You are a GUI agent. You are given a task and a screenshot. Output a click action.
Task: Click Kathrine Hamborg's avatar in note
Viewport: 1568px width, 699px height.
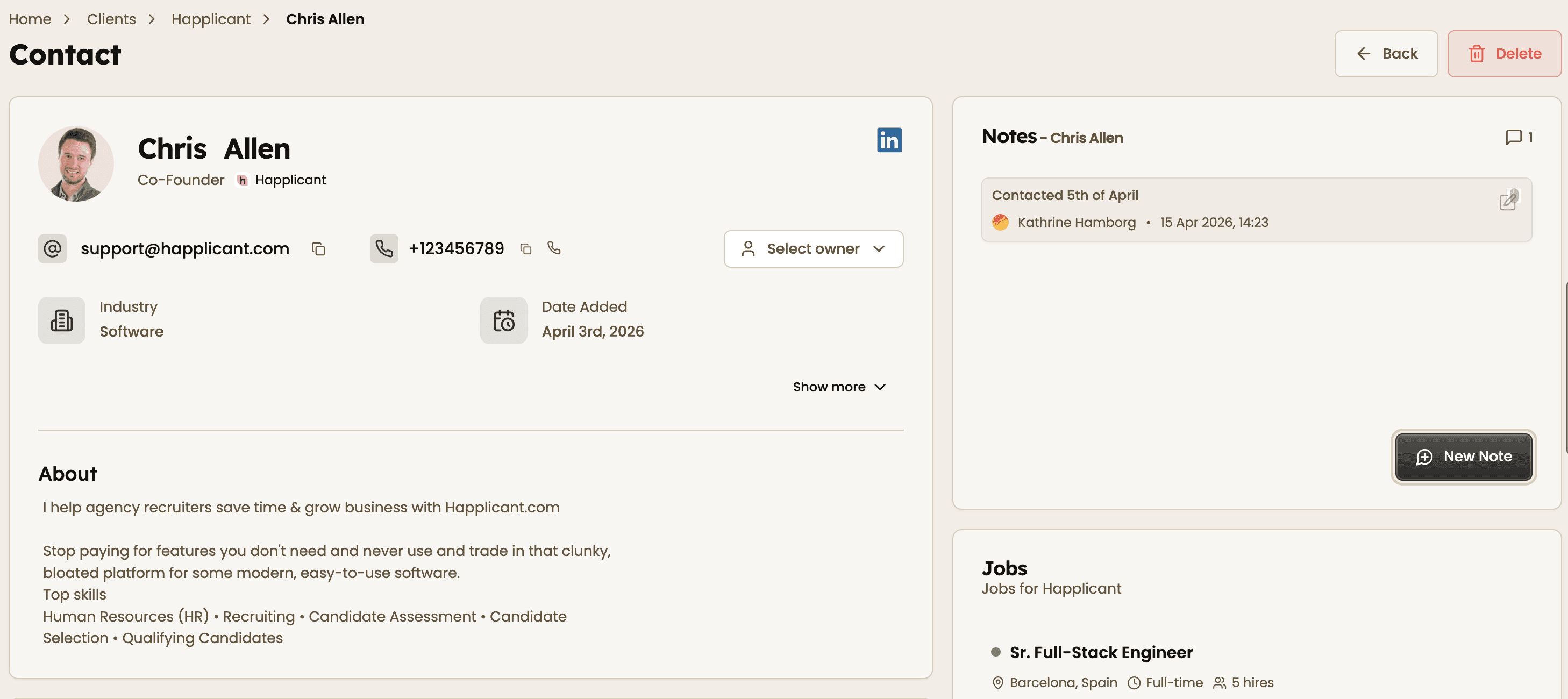(x=1000, y=222)
